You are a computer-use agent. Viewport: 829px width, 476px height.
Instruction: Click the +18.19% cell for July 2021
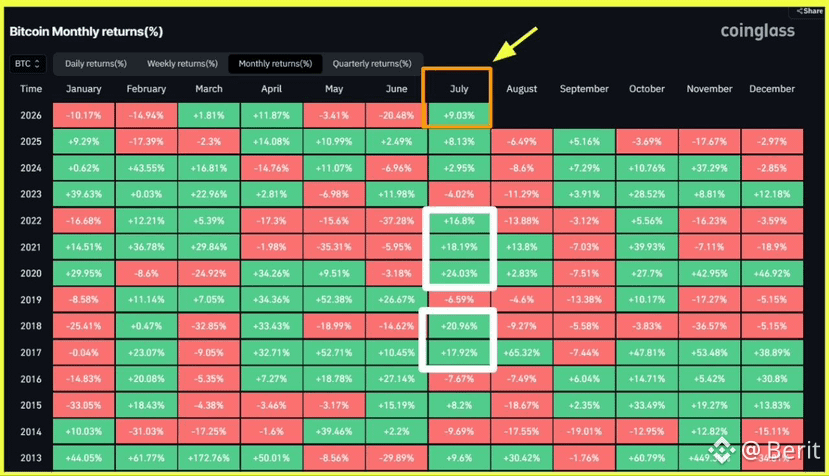pos(459,247)
